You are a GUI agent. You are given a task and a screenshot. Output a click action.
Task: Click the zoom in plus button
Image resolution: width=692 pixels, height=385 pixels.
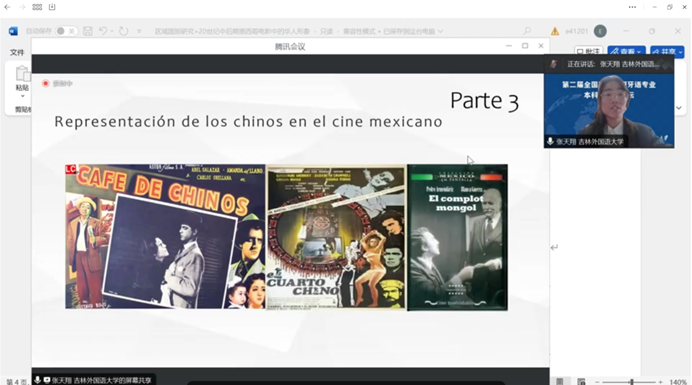pyautogui.click(x=660, y=382)
